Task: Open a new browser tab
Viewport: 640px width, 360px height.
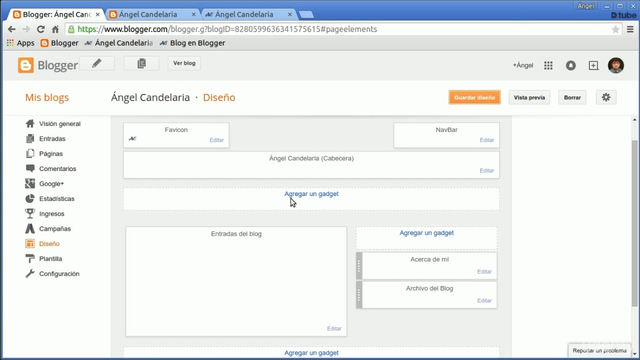Action: coord(306,15)
